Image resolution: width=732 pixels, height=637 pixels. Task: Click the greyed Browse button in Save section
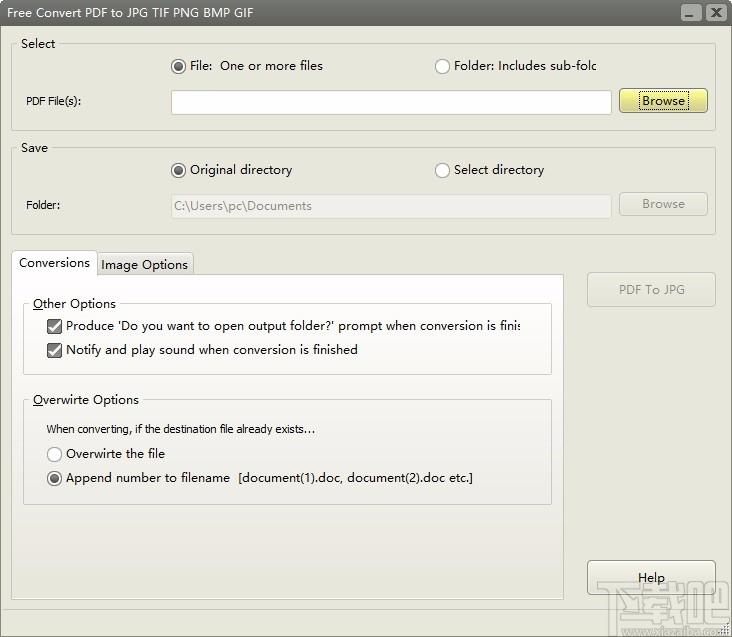pos(663,204)
